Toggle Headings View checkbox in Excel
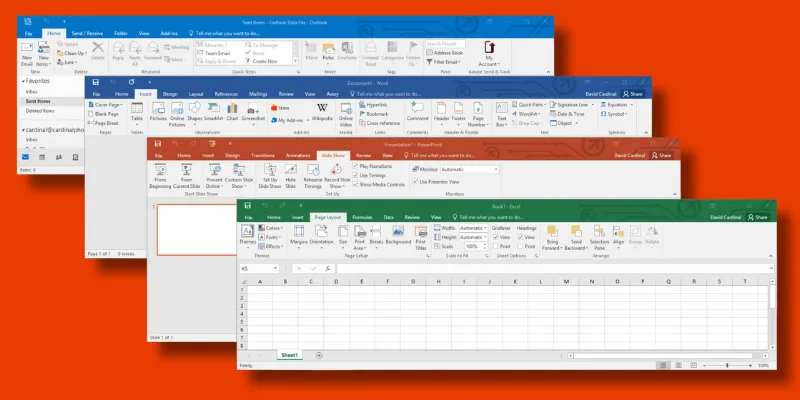Image resolution: width=800 pixels, height=400 pixels. click(520, 237)
